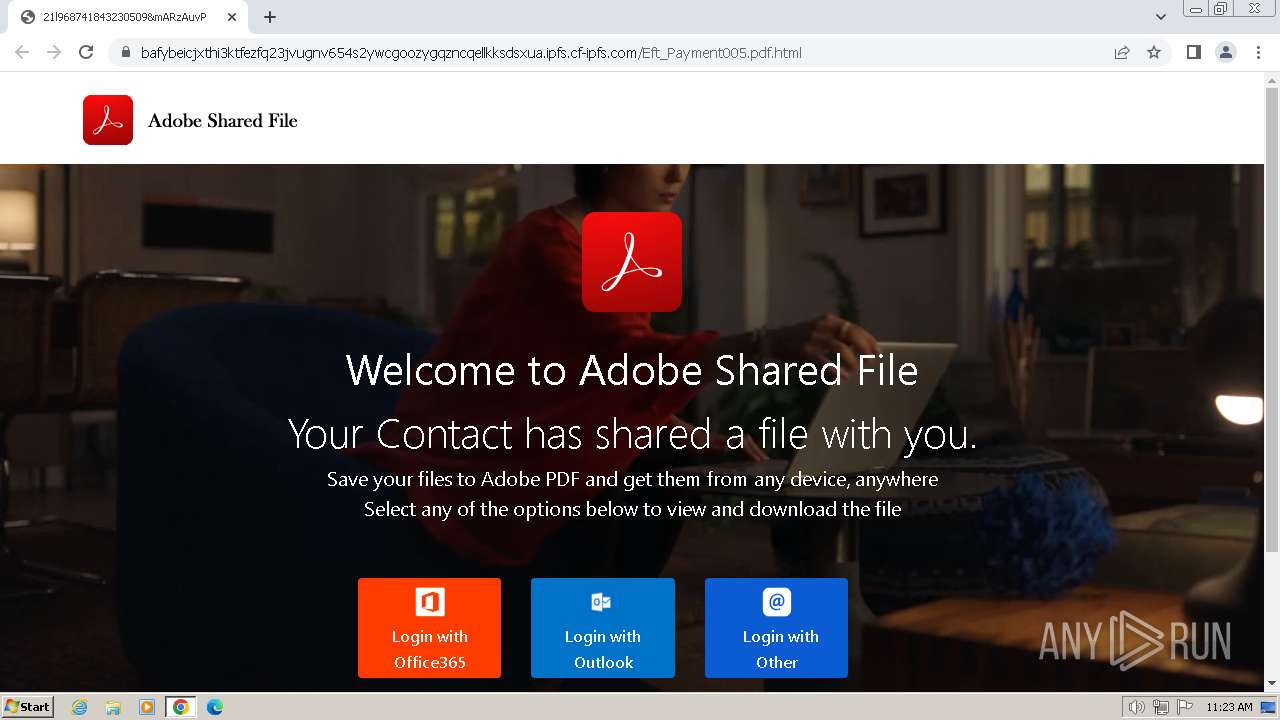The image size is (1280, 720).
Task: Click the volume speaker tray icon
Action: (1137, 707)
